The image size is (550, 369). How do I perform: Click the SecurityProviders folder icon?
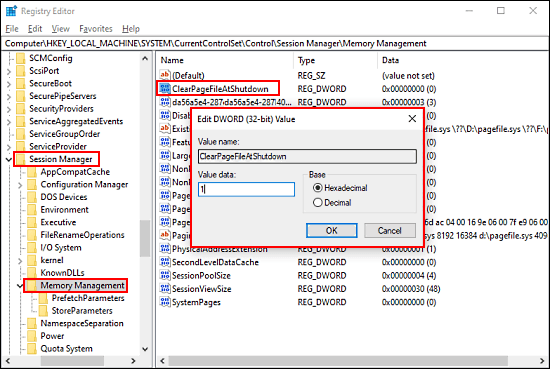(x=21, y=109)
